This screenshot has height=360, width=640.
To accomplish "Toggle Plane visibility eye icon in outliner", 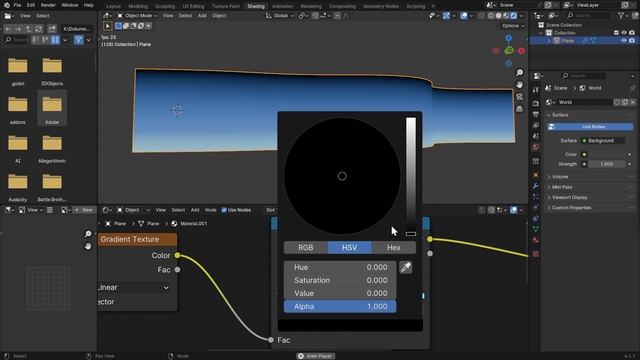I will pos(624,40).
